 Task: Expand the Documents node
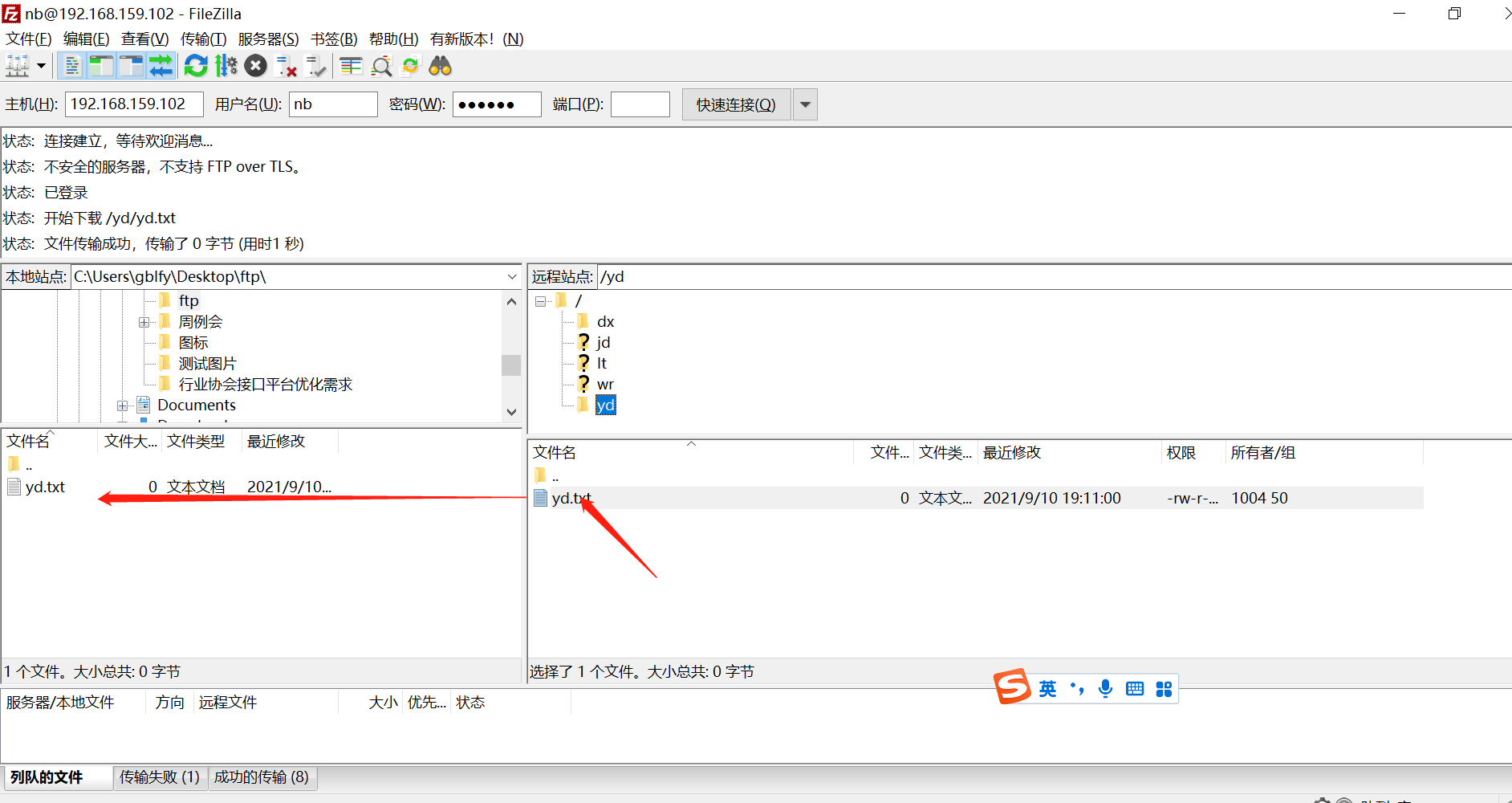coord(123,406)
